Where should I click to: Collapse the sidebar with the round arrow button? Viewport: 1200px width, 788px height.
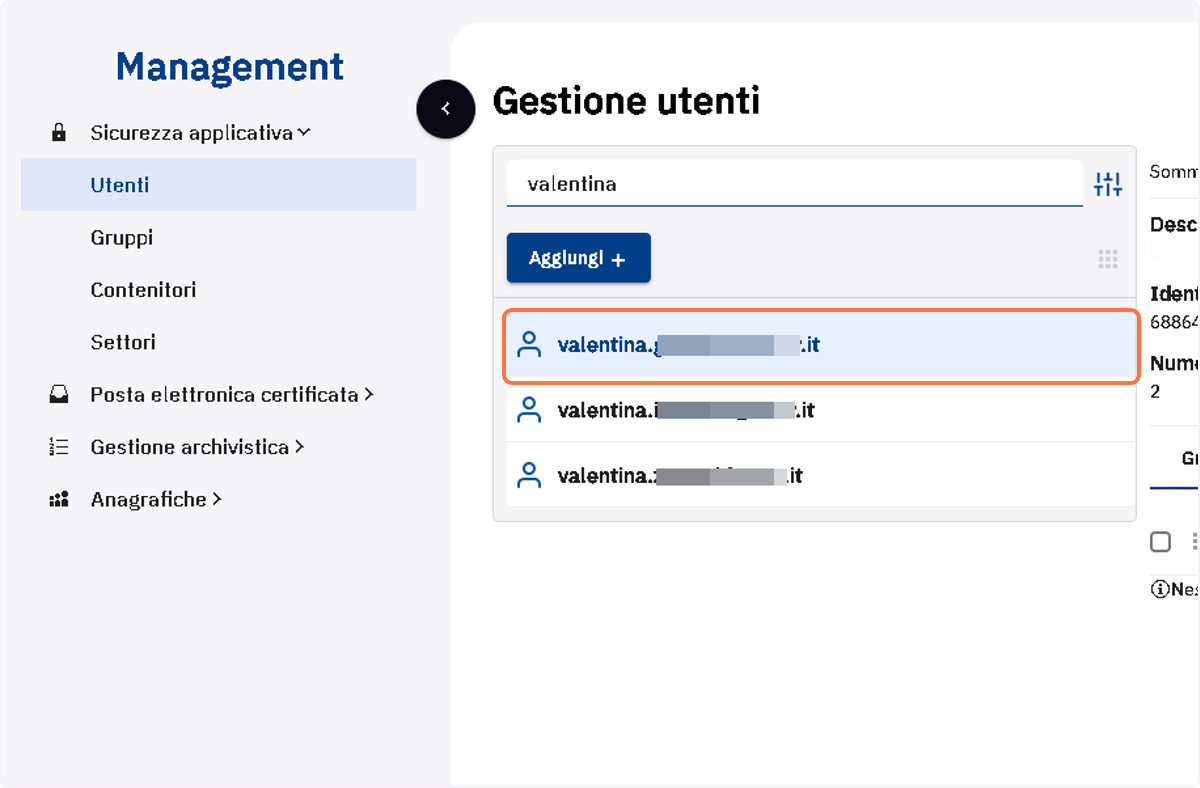446,109
